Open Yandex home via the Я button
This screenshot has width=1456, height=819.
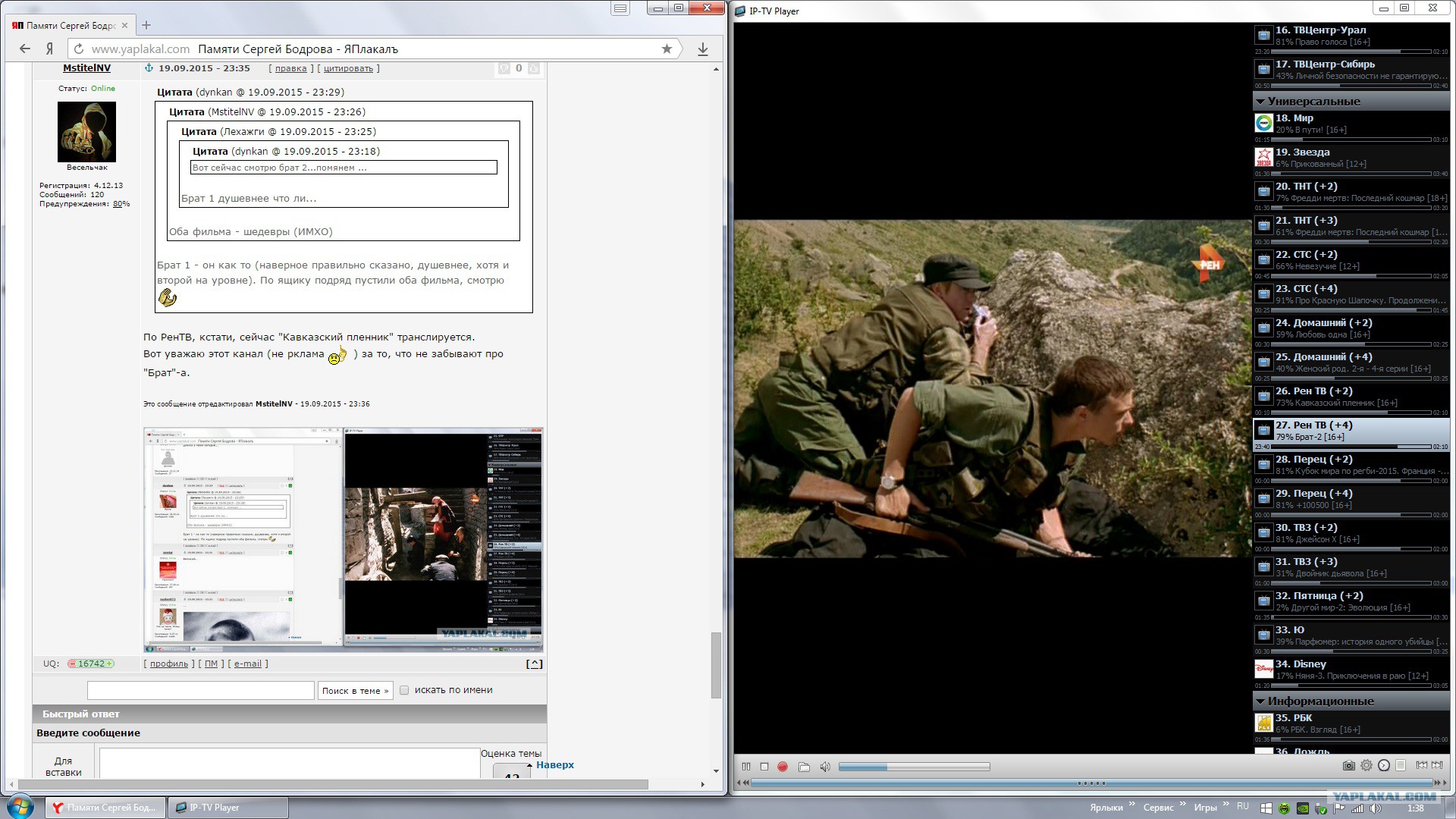tap(49, 49)
